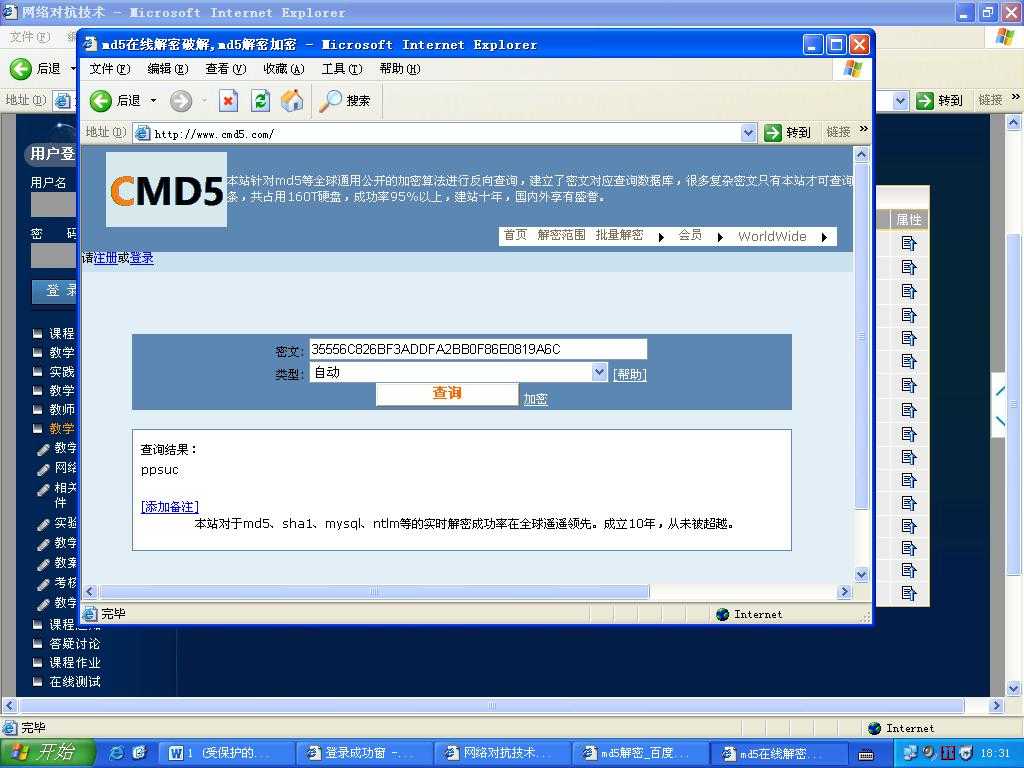Click 转到 button in background 网络对抗技术 window
1024x768 pixels.
(x=939, y=101)
